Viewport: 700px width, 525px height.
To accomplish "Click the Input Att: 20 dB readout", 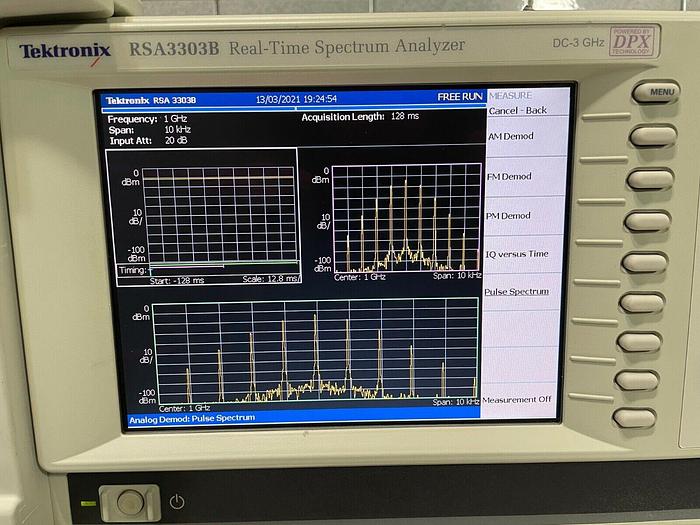I will [149, 140].
